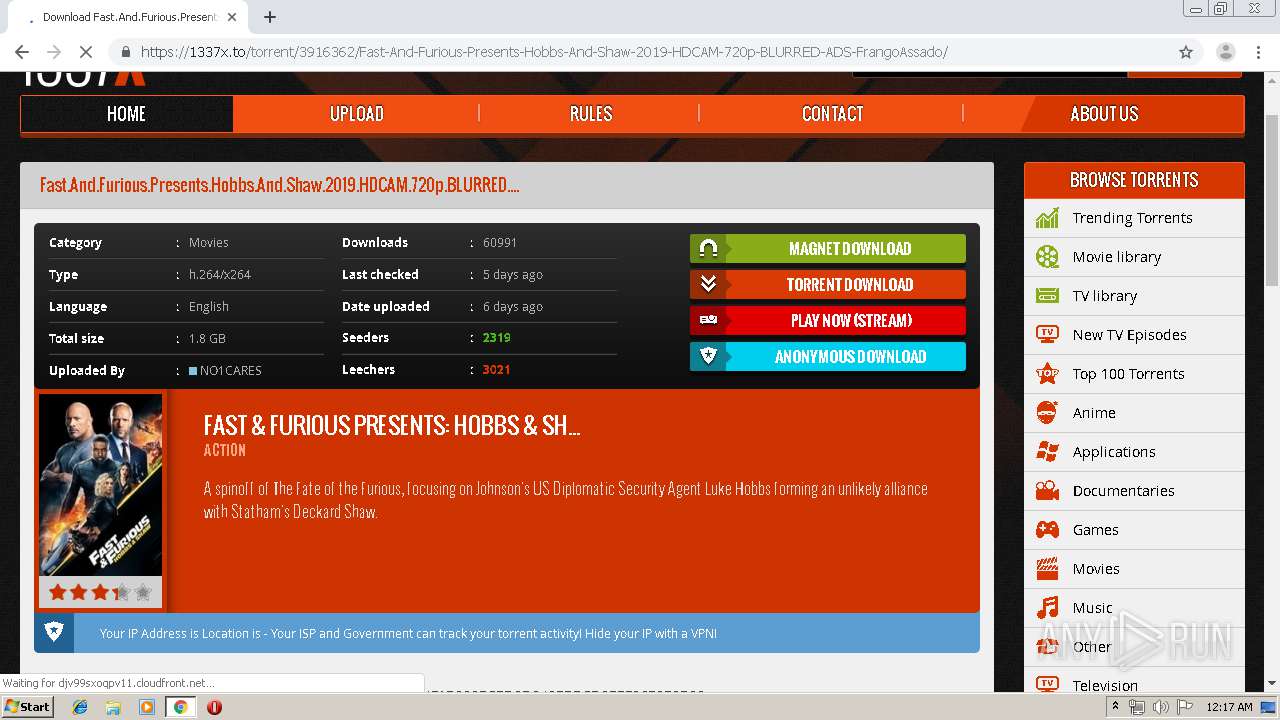
Task: Open the CONTACT nav tab
Action: coord(832,114)
